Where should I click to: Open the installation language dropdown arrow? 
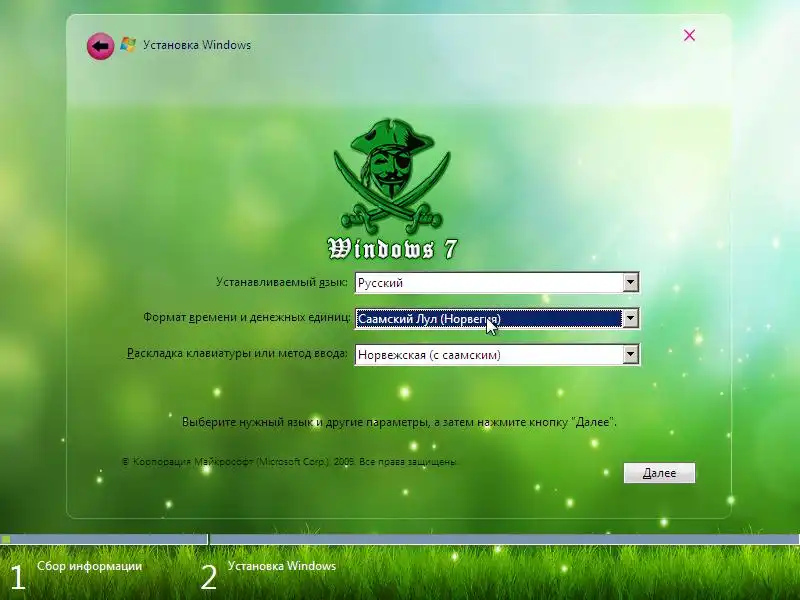[631, 282]
